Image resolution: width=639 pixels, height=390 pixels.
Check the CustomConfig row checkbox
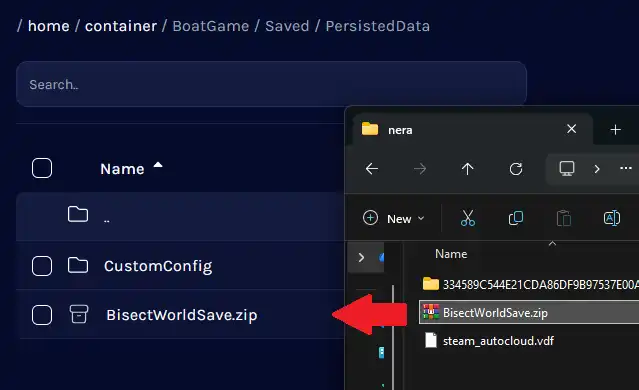(x=42, y=266)
